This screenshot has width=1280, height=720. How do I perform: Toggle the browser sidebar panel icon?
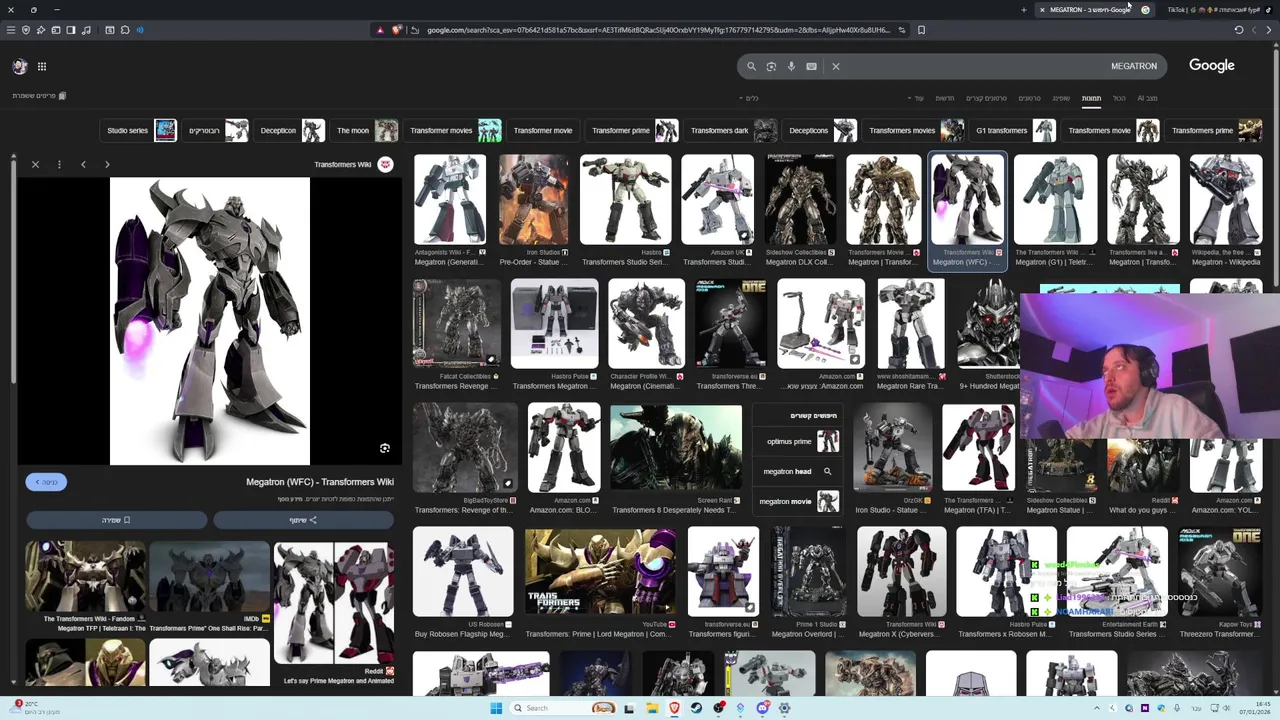[71, 30]
